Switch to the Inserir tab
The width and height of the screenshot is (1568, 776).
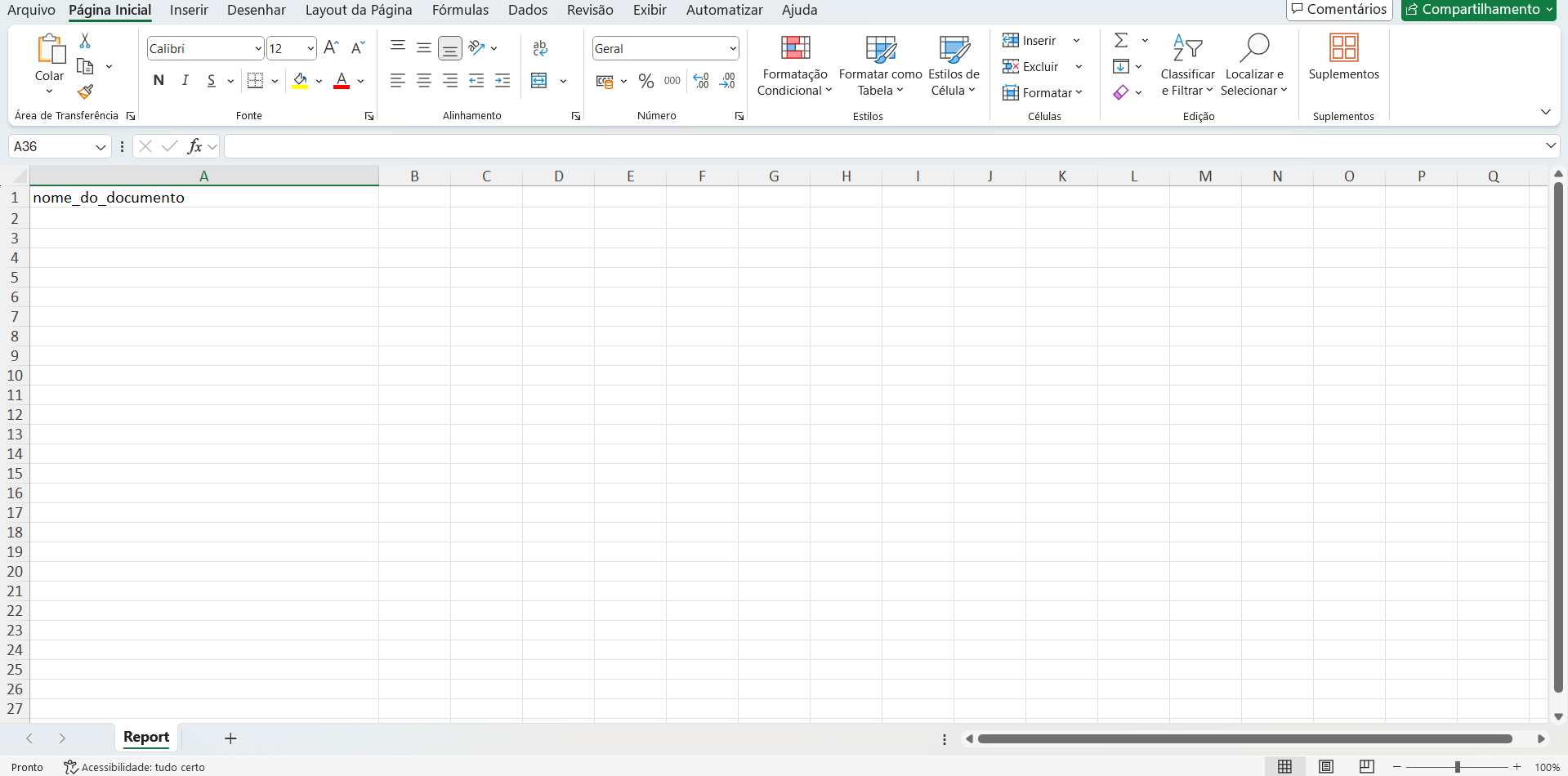click(189, 10)
